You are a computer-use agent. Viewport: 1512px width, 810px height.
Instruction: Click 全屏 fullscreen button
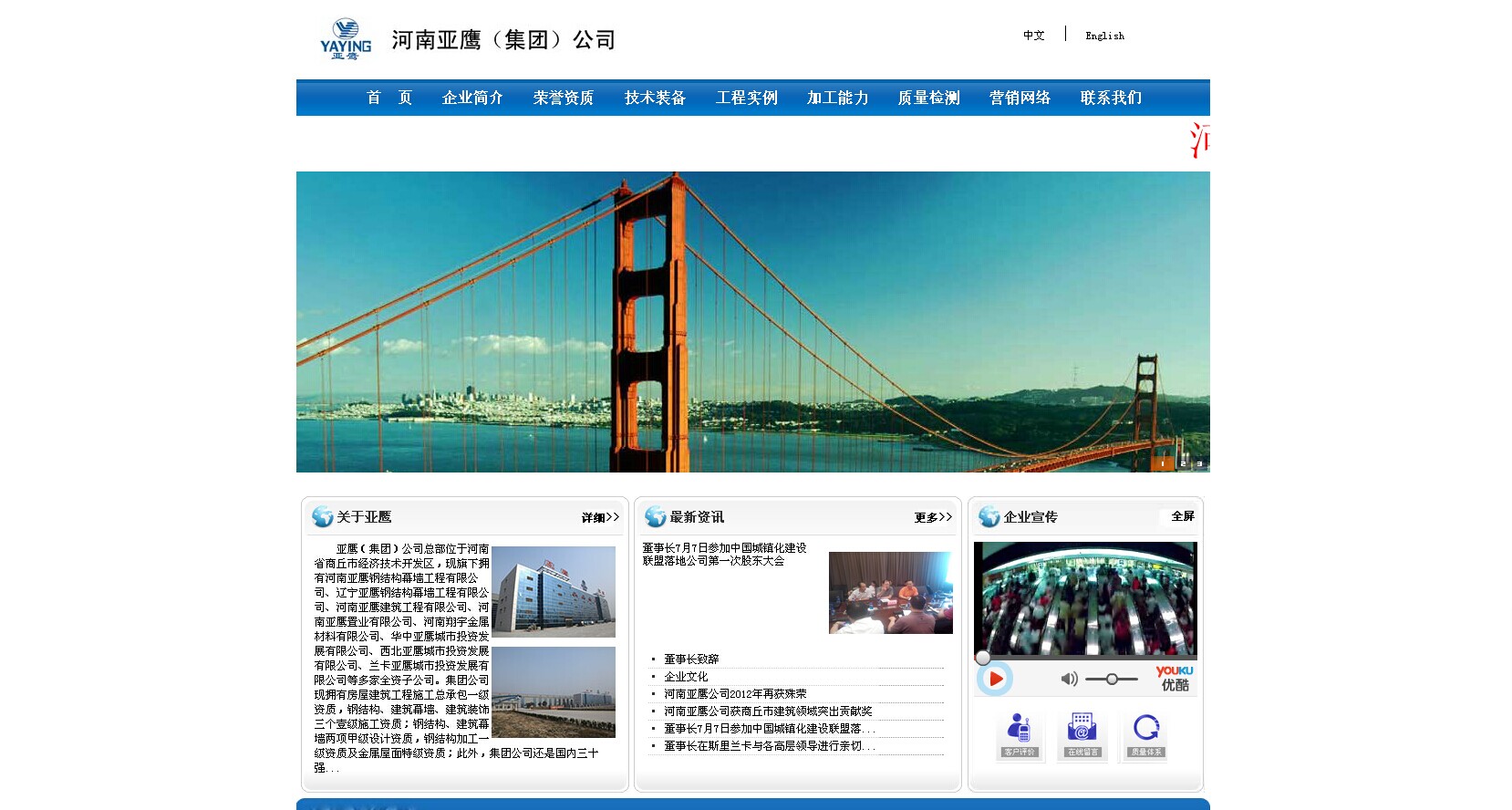point(1183,516)
